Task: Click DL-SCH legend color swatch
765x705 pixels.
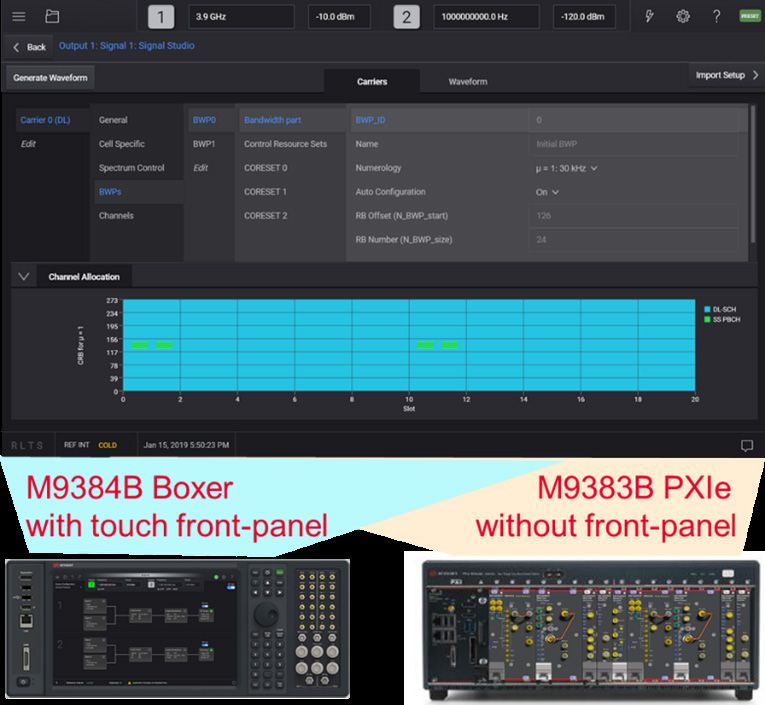Action: click(707, 309)
